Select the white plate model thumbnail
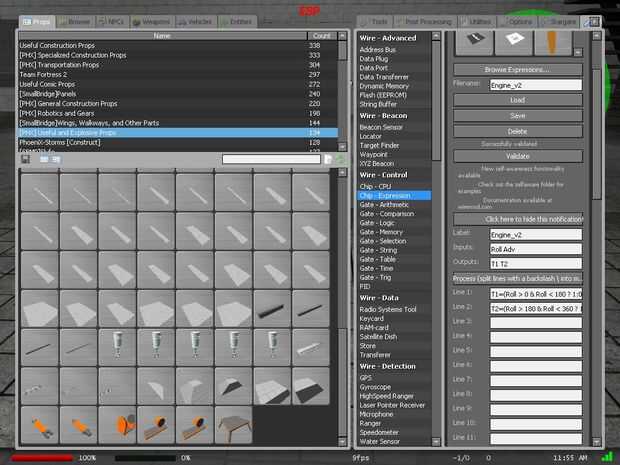Screen dimensions: 620x465 pos(514,42)
